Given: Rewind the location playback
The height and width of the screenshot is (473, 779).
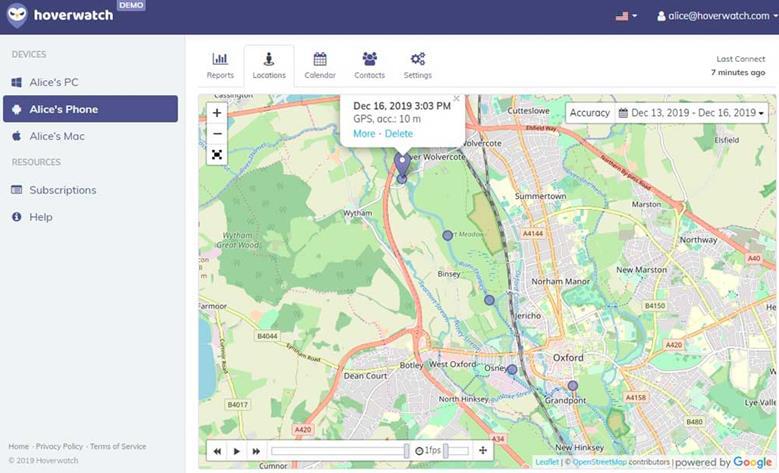Looking at the screenshot, I should 217,451.
